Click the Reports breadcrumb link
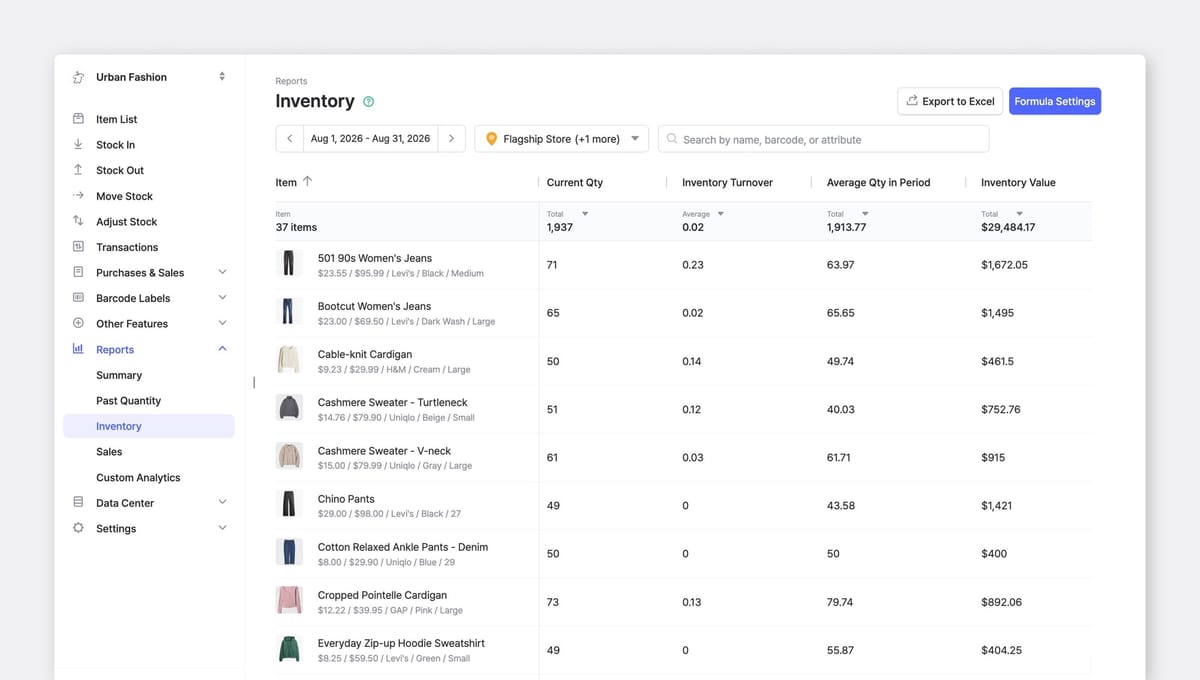Image resolution: width=1200 pixels, height=680 pixels. coord(291,81)
